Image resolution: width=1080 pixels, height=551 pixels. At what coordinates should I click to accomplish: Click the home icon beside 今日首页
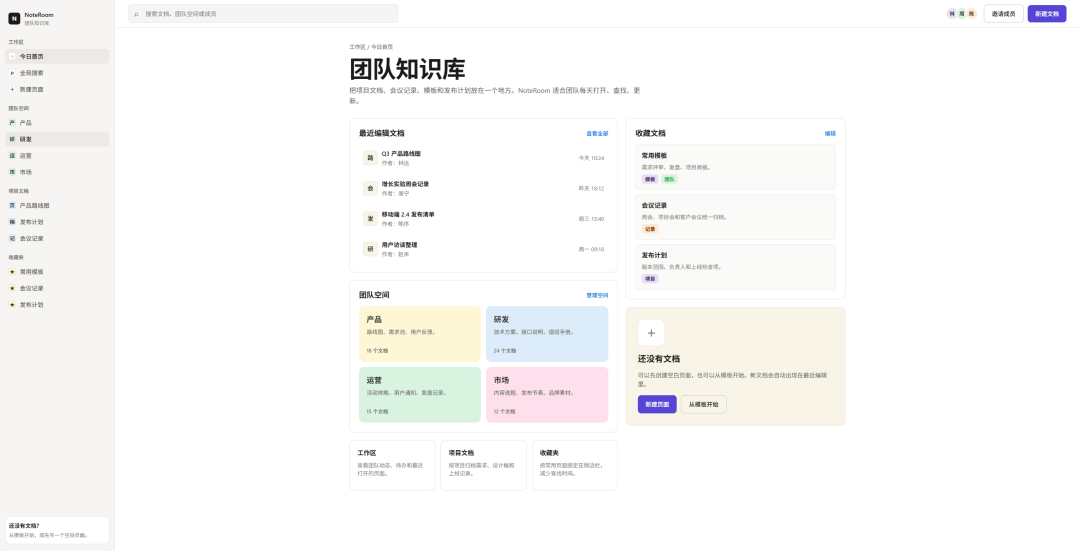point(12,56)
